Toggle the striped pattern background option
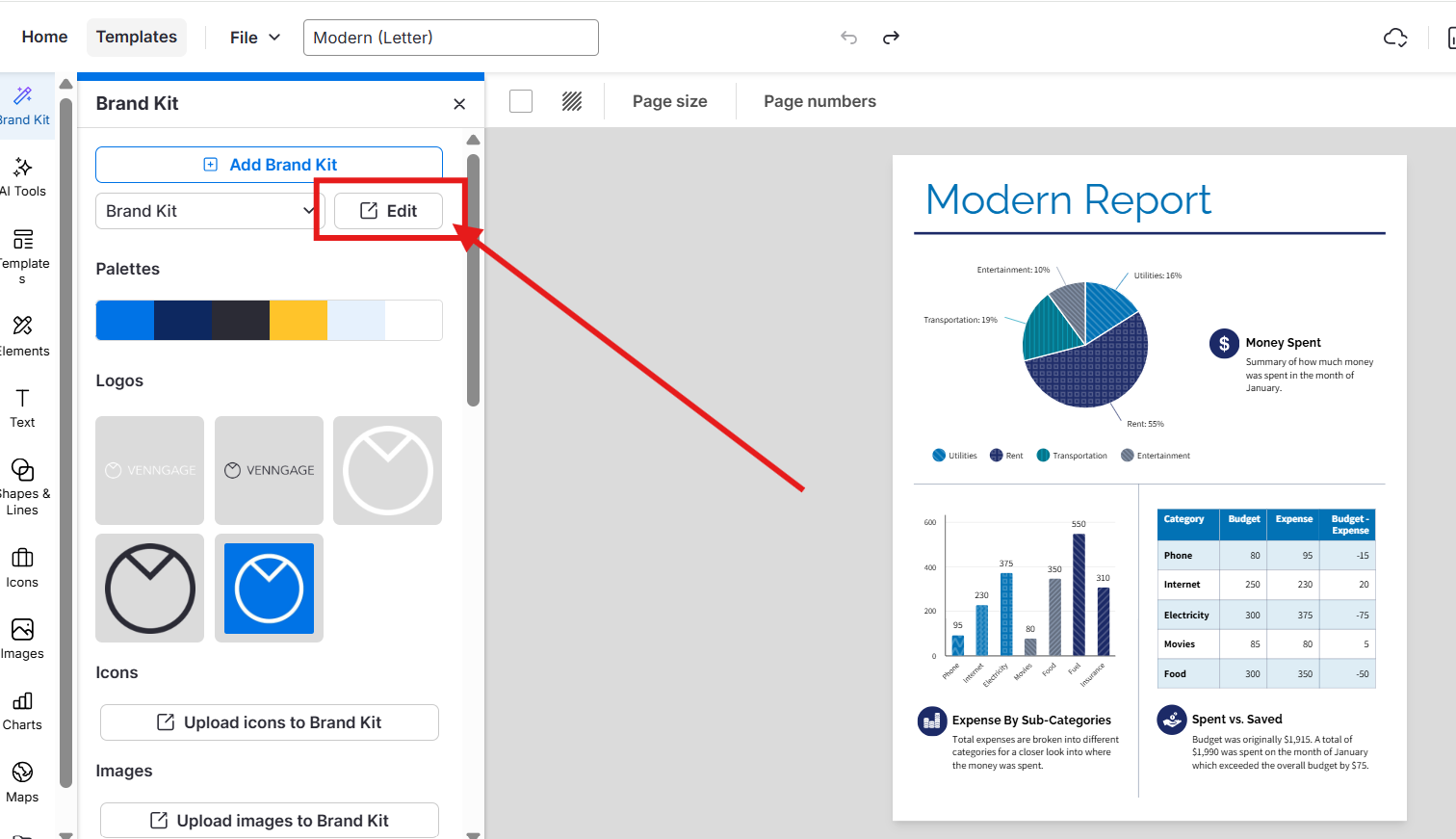The height and width of the screenshot is (839, 1456). pos(572,101)
